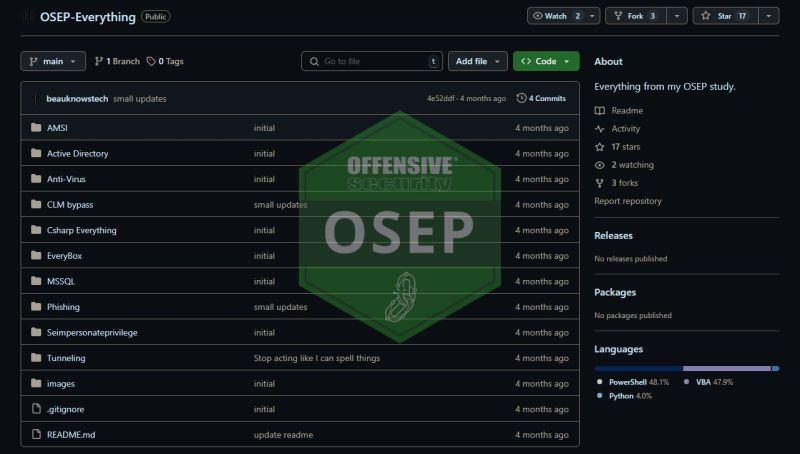
Task: Open the 'update readme' commit message
Action: pos(283,435)
